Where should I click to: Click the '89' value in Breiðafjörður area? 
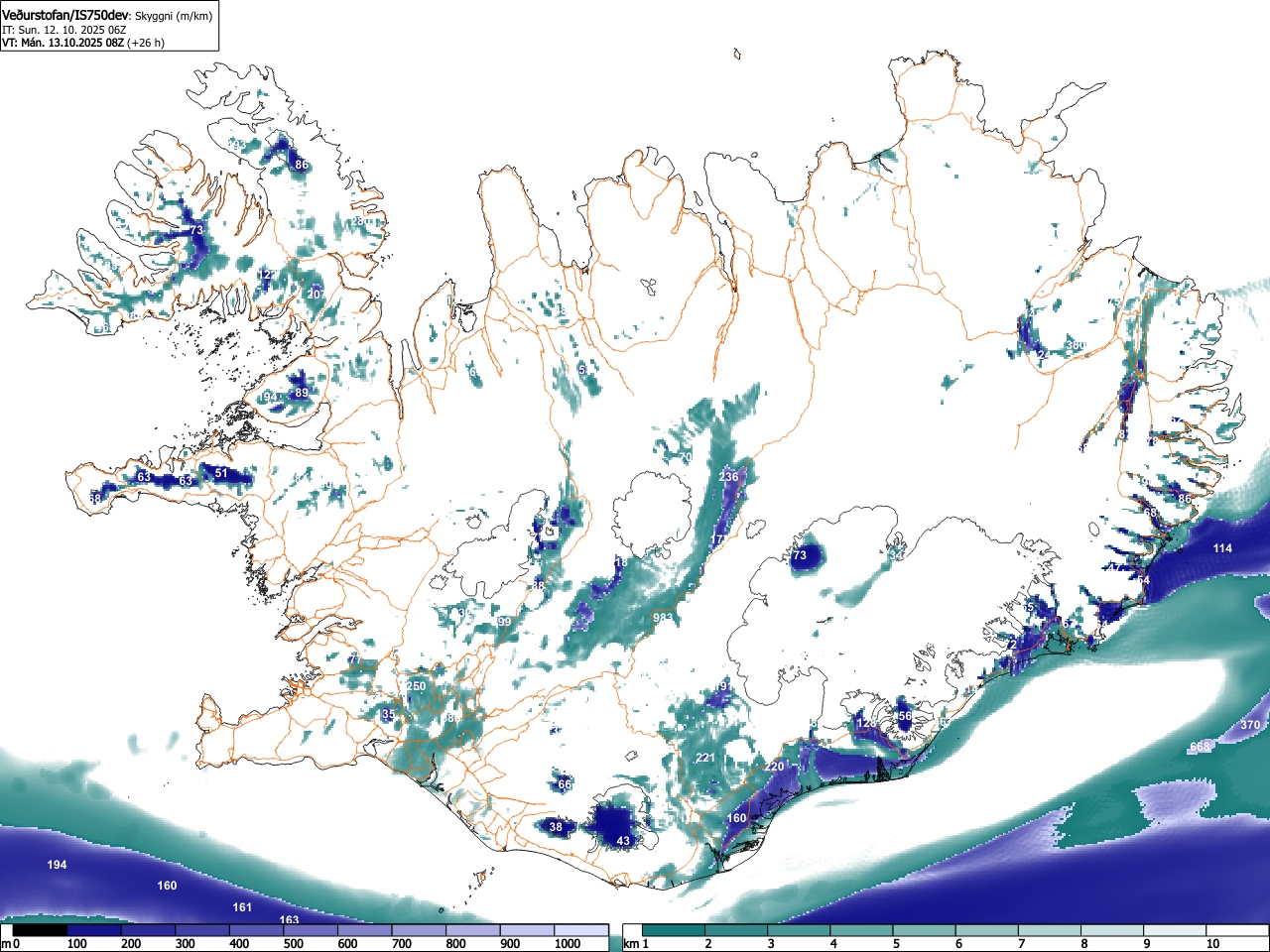(x=302, y=393)
